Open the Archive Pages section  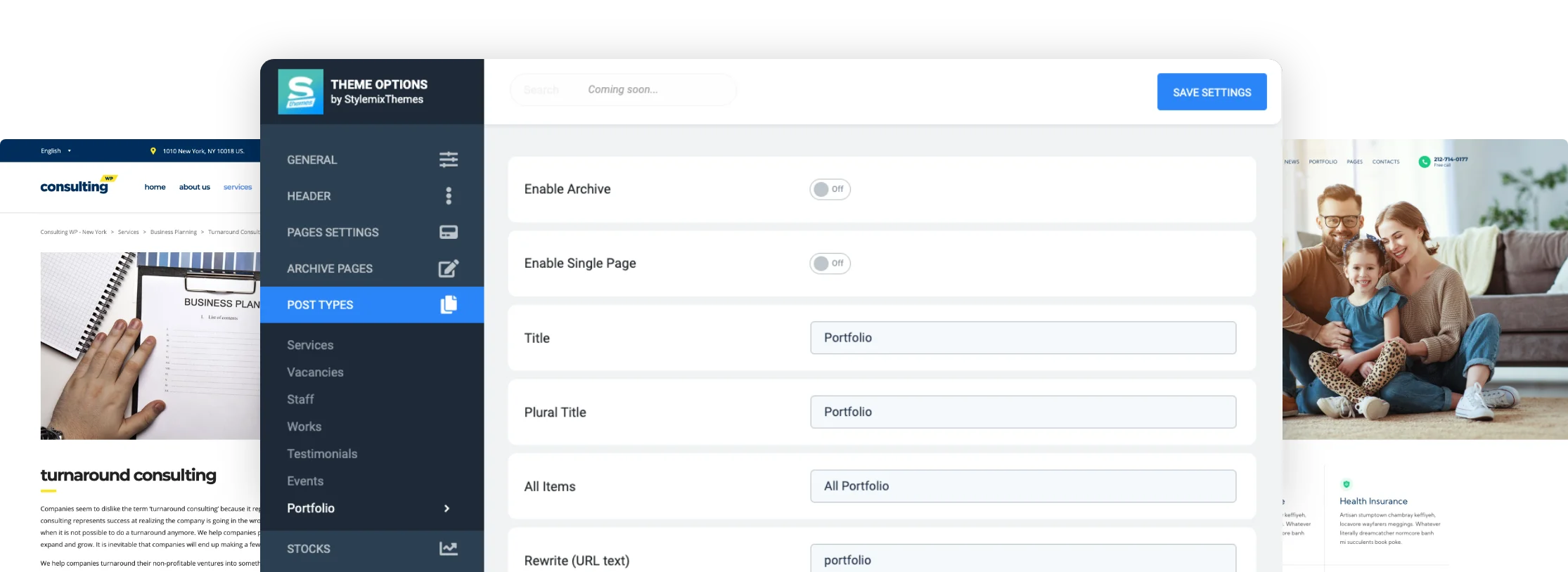click(x=372, y=268)
